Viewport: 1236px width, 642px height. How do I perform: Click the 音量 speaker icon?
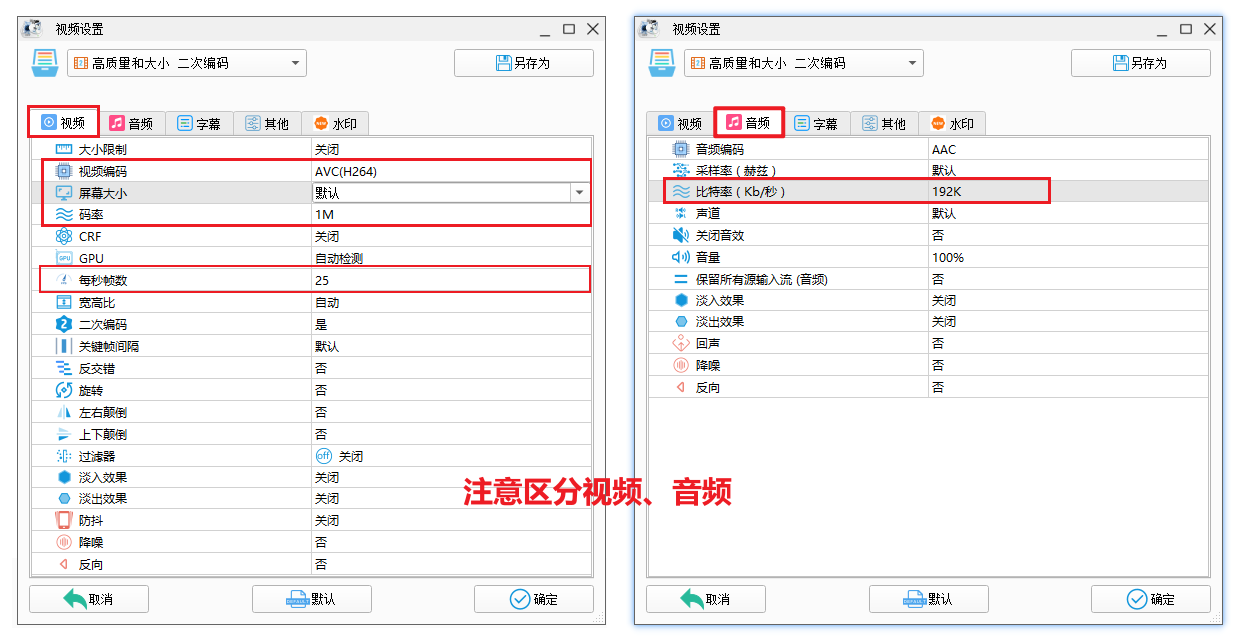[681, 257]
